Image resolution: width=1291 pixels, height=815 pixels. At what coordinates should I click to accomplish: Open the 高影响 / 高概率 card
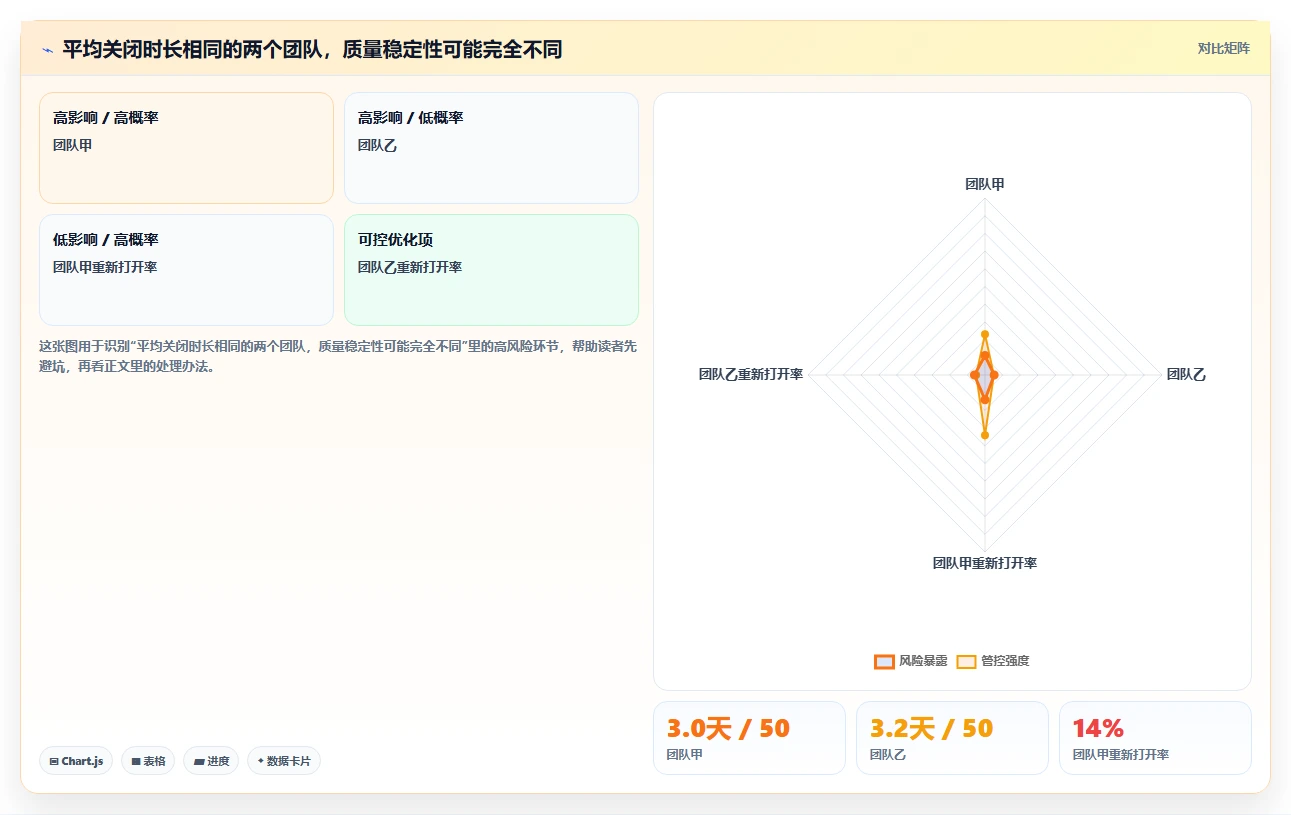[x=186, y=148]
